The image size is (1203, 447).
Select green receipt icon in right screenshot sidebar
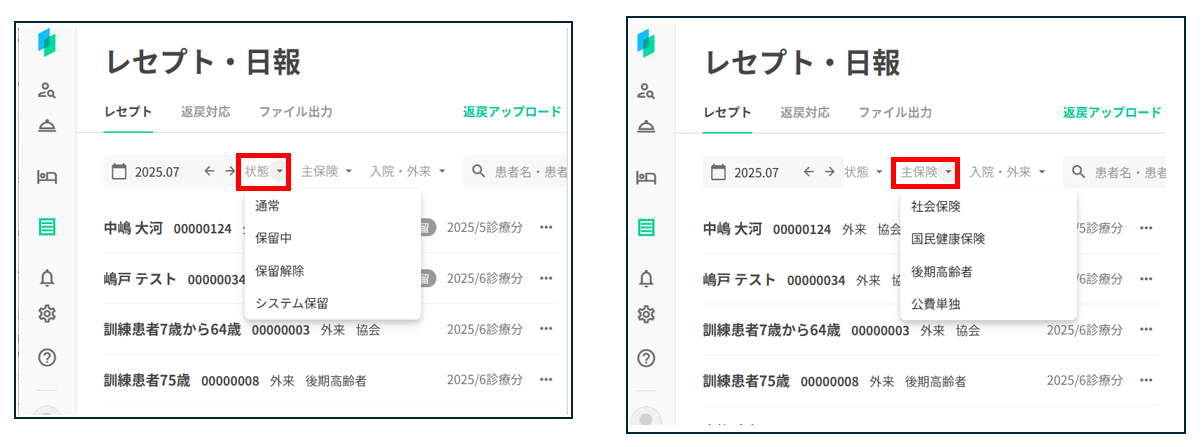pos(646,227)
